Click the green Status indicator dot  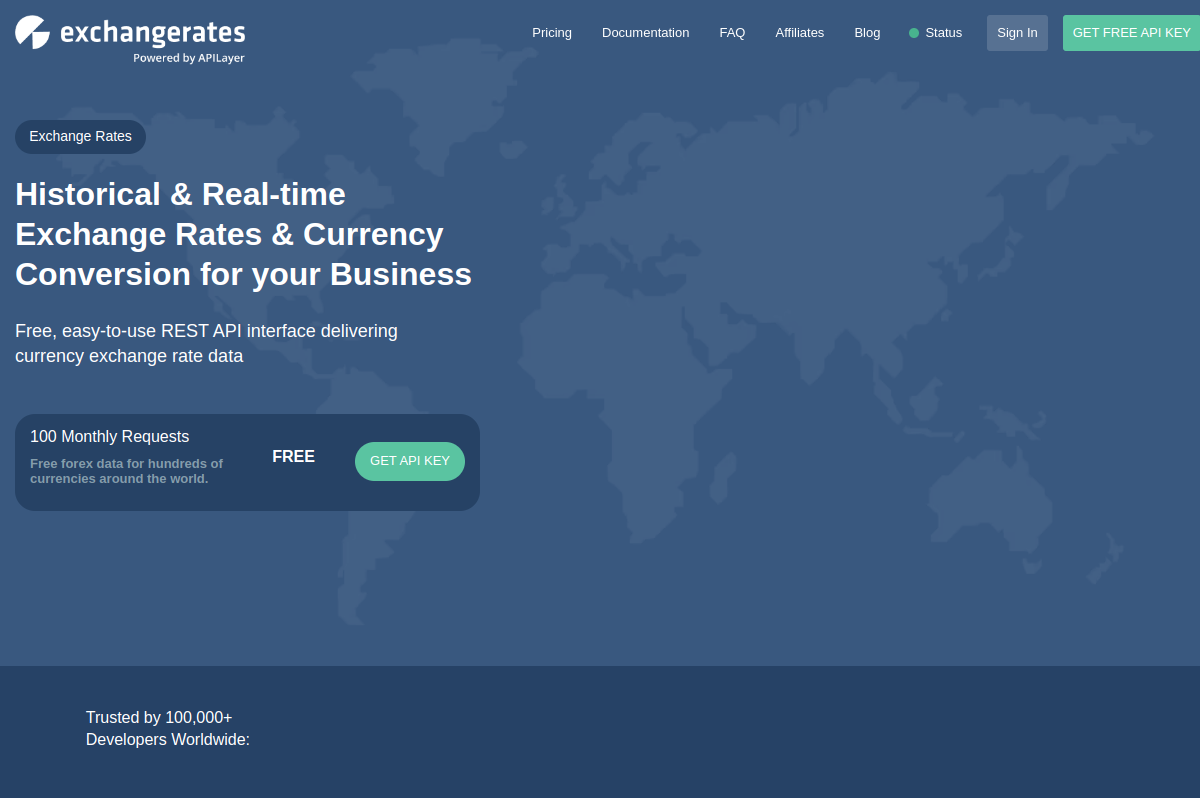[x=914, y=33]
